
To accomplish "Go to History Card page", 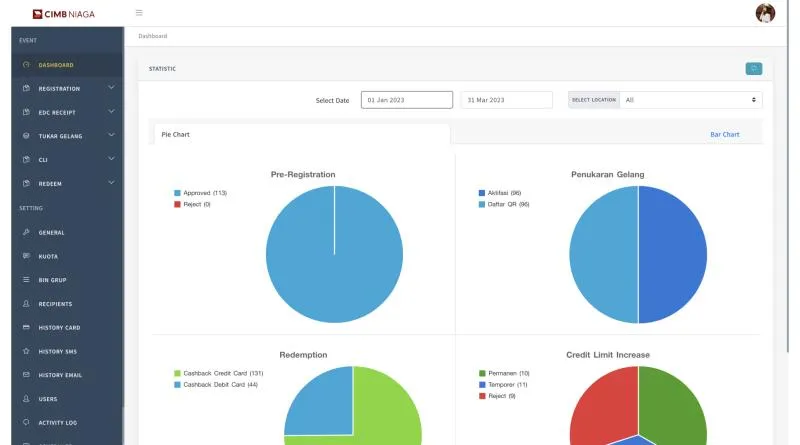I will point(67,328).
